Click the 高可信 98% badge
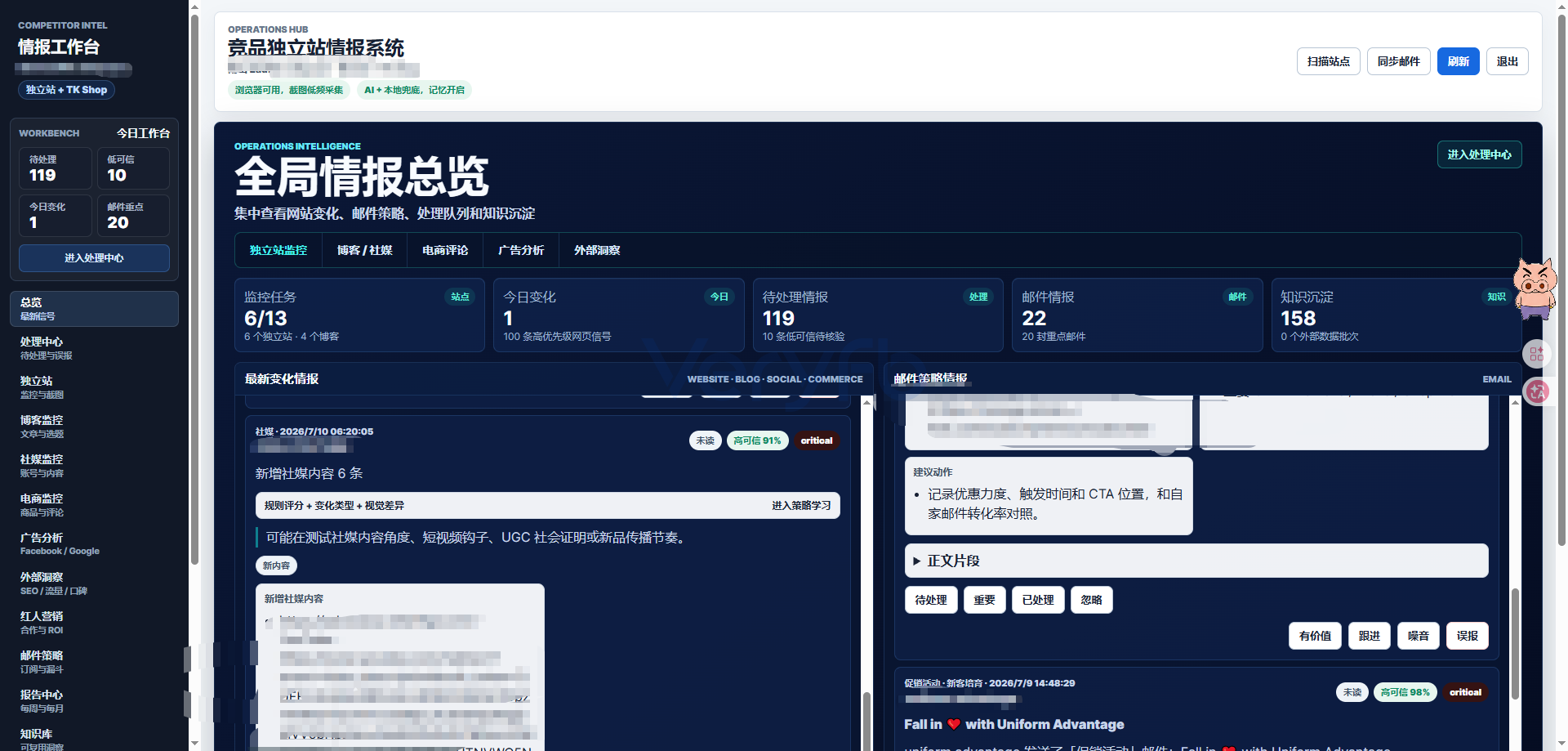Viewport: 1568px width, 751px height. (x=1405, y=692)
